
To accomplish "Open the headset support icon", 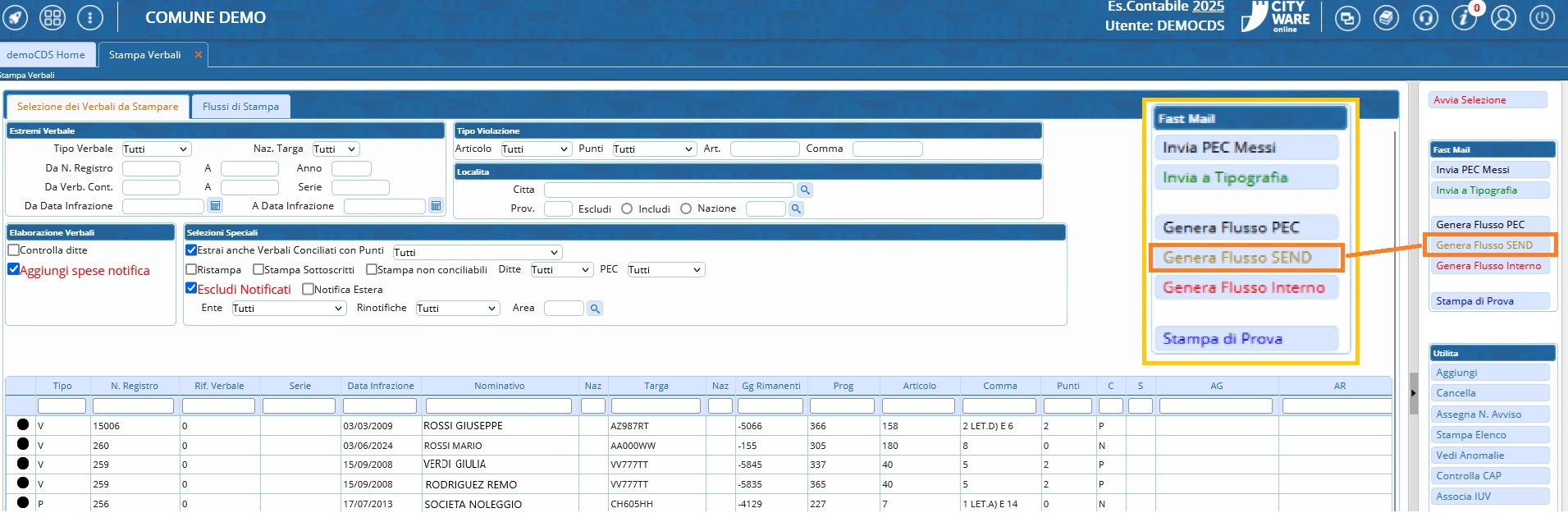I will 1425,17.
